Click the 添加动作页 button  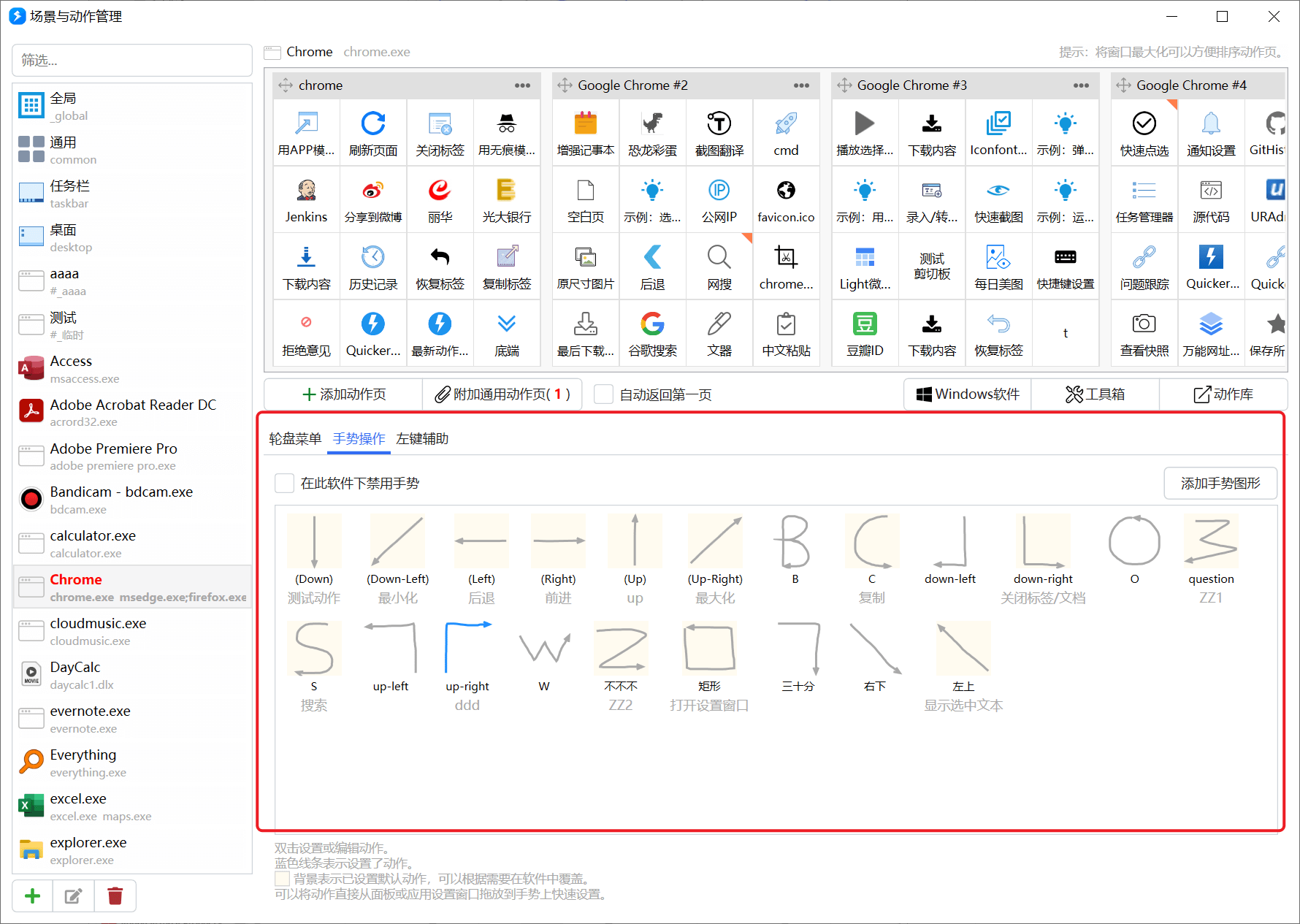344,394
